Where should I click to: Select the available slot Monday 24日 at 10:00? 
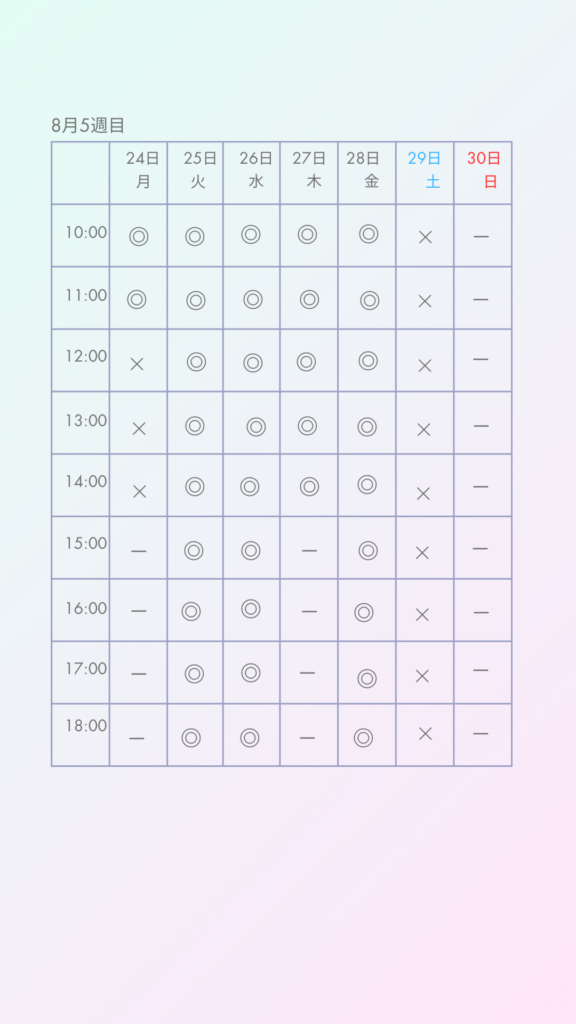coord(138,236)
